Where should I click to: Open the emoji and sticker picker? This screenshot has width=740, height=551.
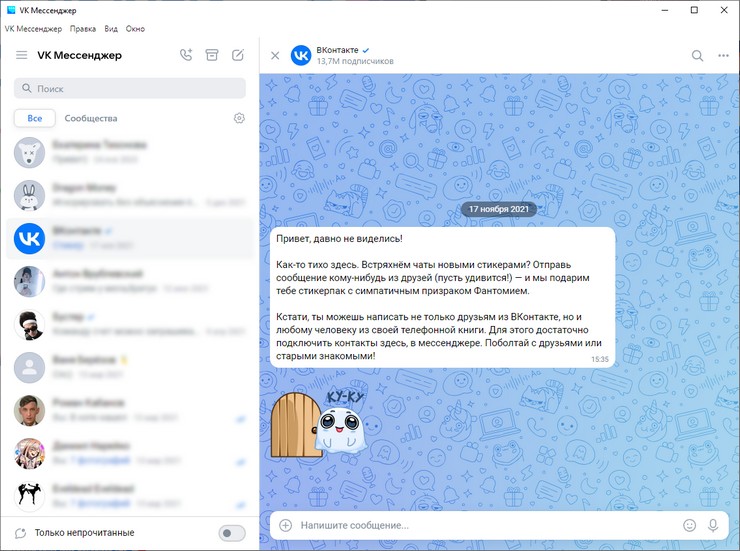689,525
